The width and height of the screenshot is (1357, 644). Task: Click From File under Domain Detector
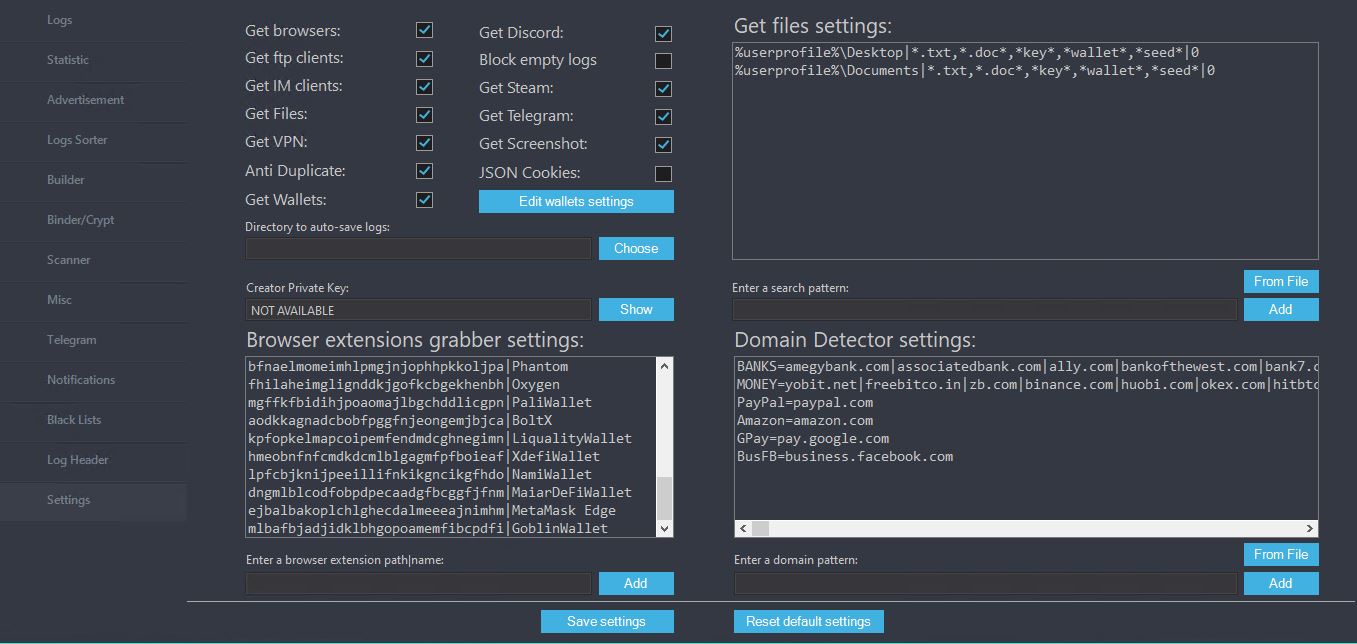1281,554
